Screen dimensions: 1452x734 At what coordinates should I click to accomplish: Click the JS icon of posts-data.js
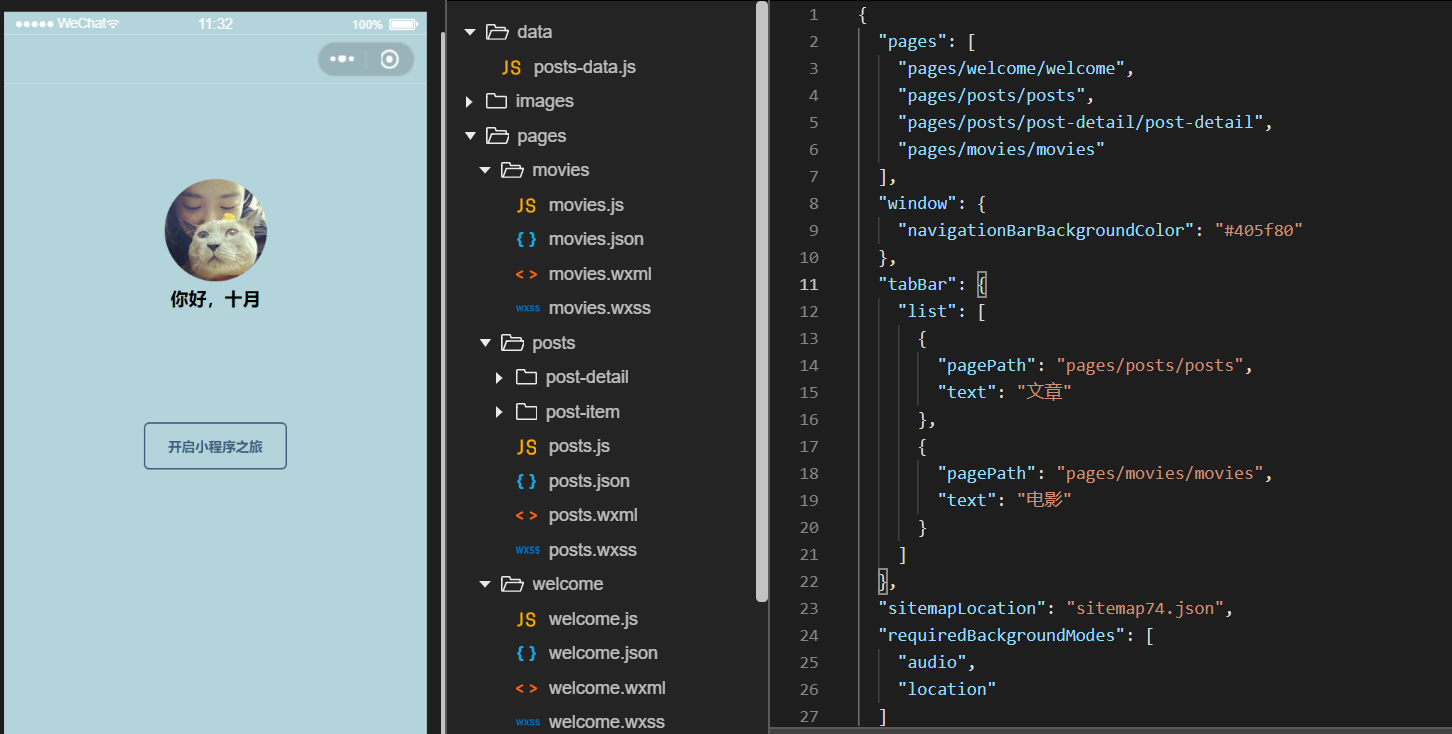[511, 67]
